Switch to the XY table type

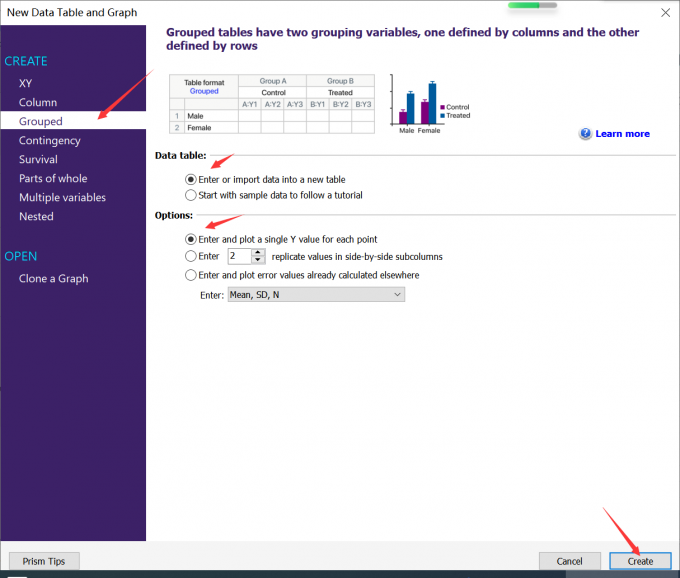point(26,83)
